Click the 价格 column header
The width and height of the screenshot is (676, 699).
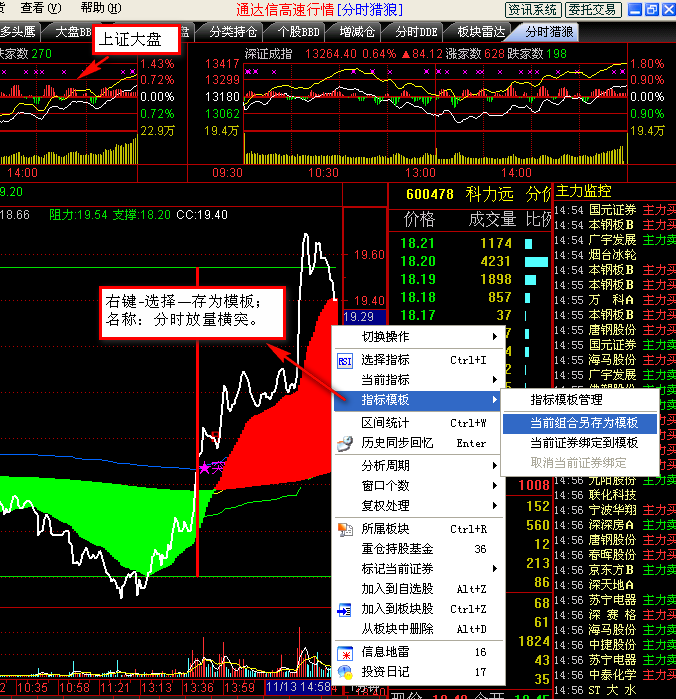click(419, 219)
